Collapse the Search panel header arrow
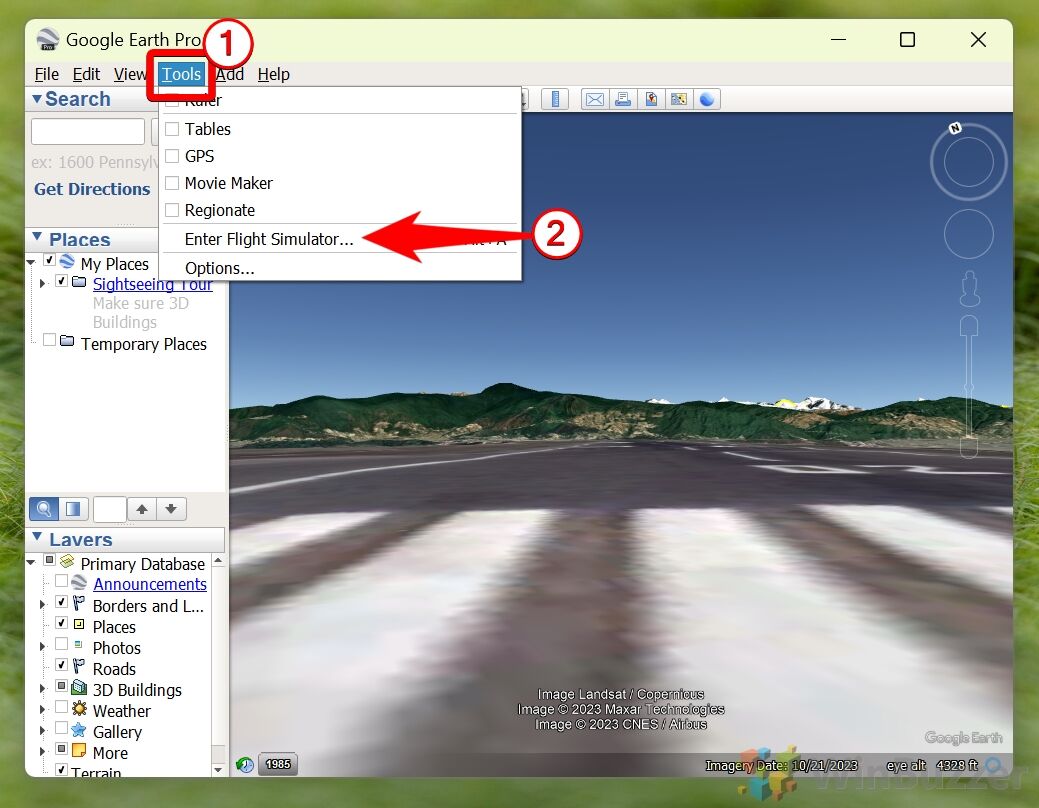The width and height of the screenshot is (1039, 808). click(37, 99)
